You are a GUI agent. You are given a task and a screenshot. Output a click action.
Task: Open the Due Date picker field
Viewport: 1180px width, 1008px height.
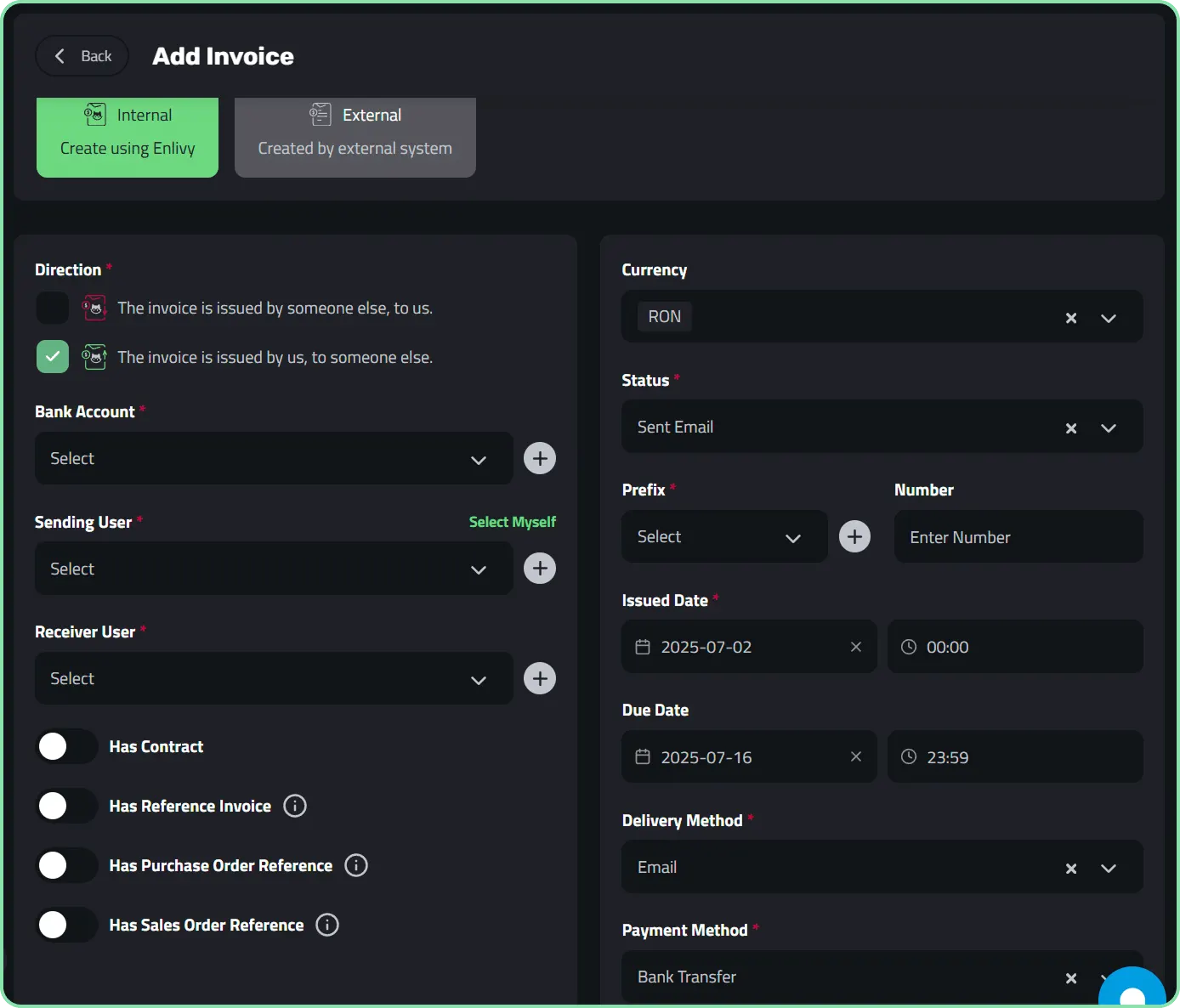749,756
